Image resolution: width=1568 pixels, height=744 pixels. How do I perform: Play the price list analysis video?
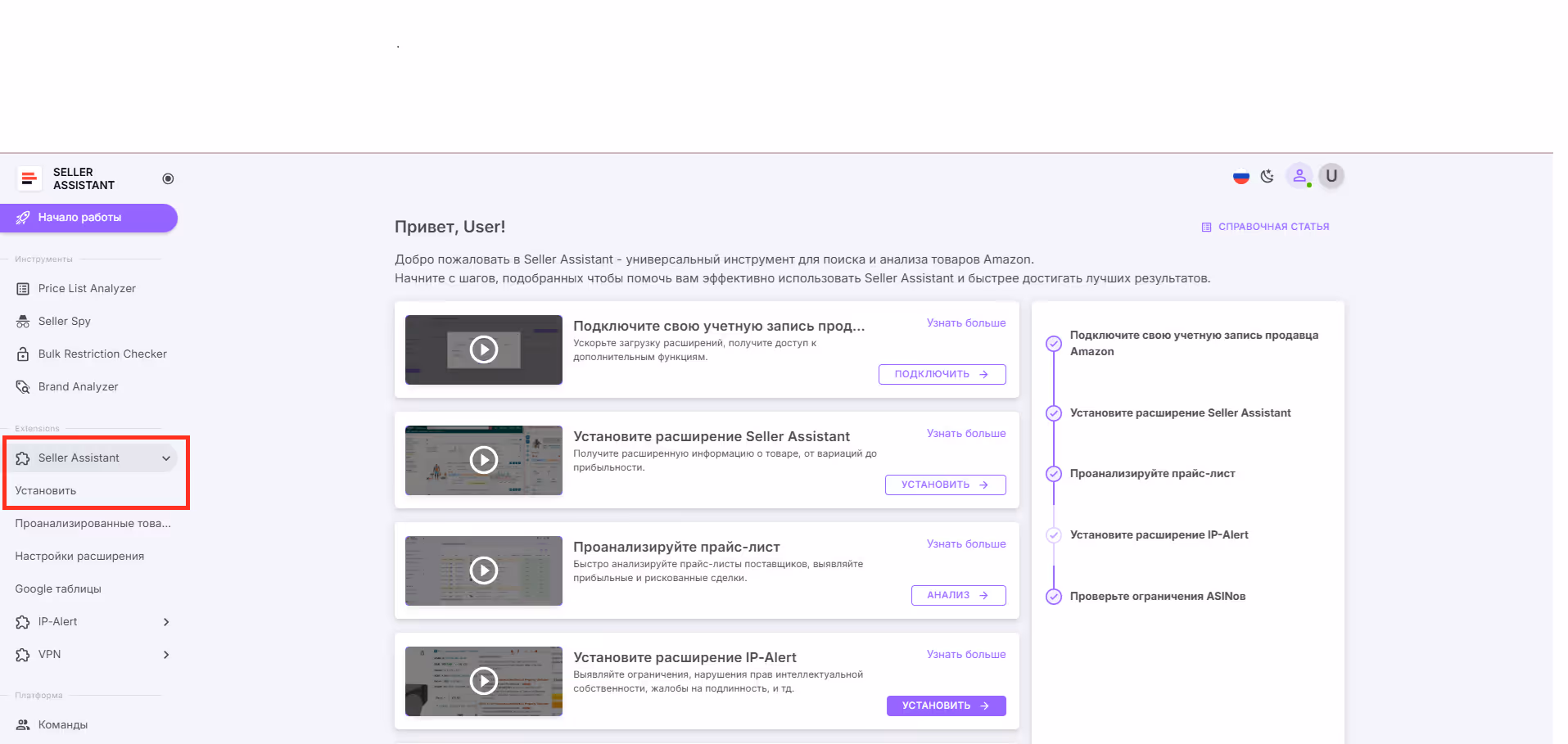coord(484,570)
